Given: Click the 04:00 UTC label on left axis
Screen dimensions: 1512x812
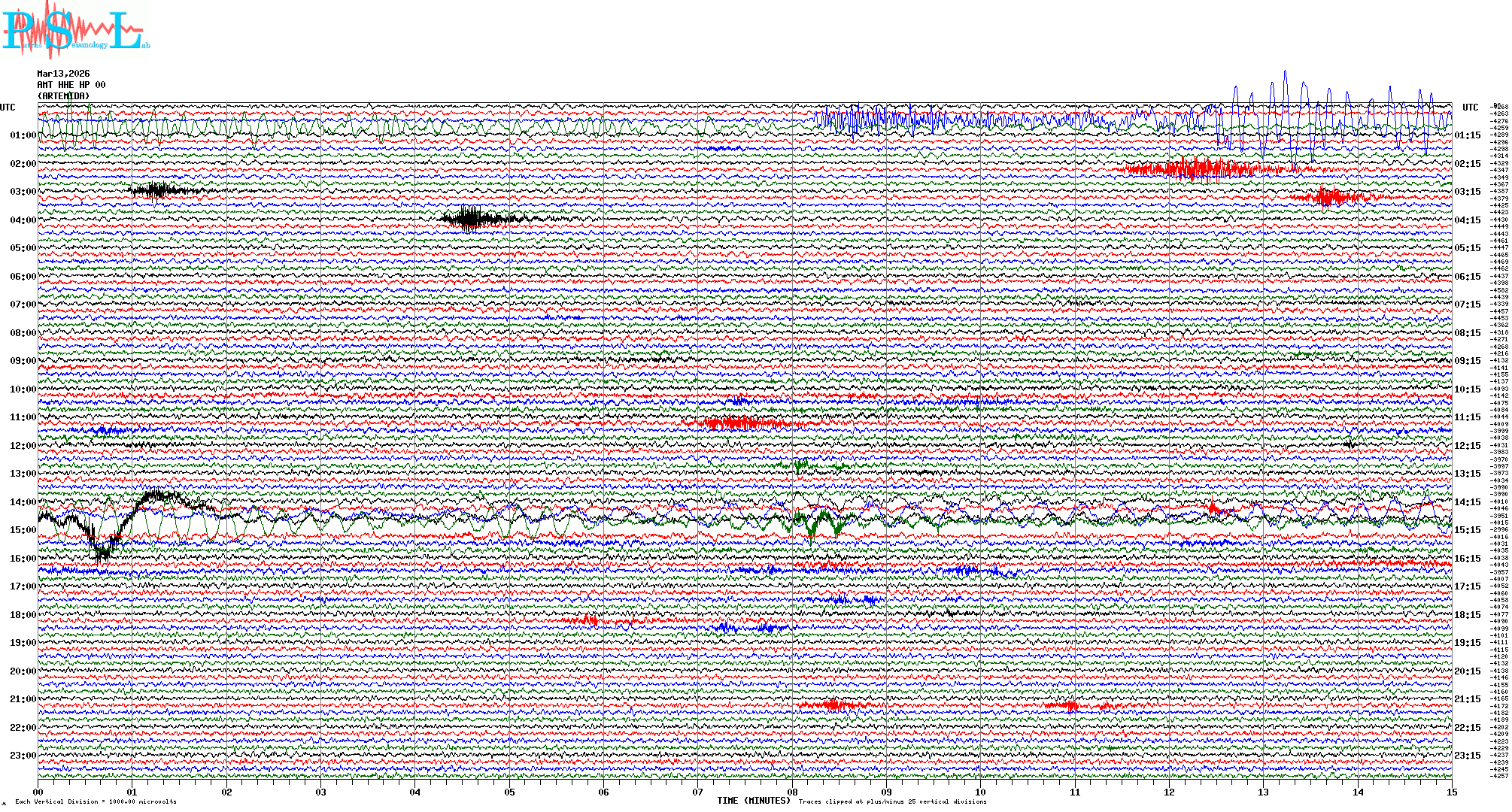Looking at the screenshot, I should [23, 220].
